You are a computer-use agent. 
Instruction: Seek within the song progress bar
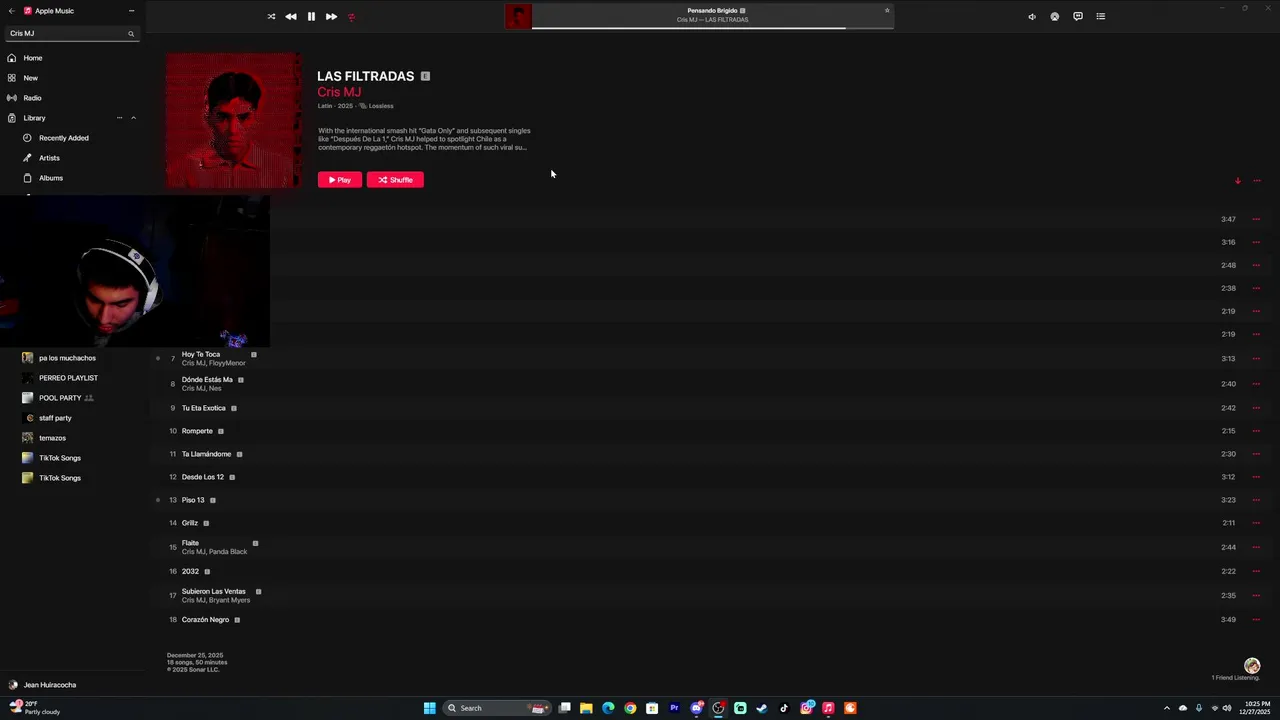712,28
